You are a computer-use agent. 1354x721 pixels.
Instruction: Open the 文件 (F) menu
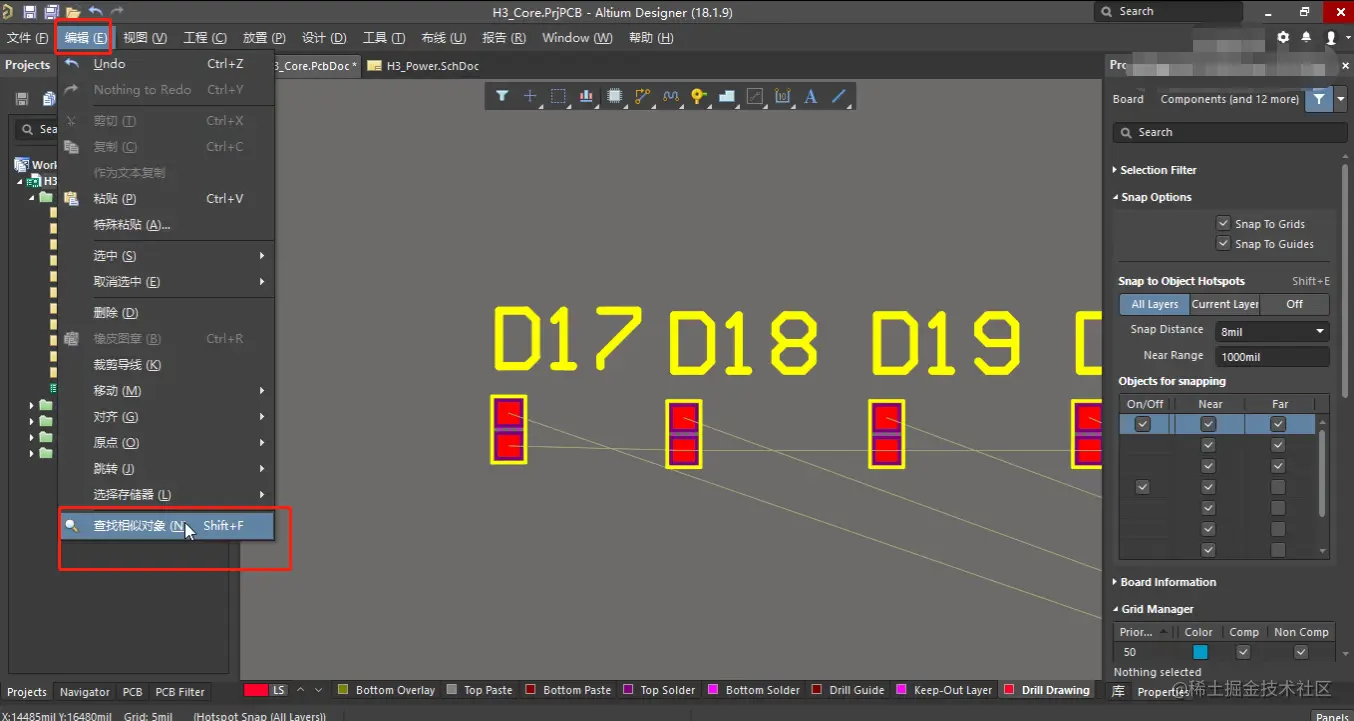point(27,38)
